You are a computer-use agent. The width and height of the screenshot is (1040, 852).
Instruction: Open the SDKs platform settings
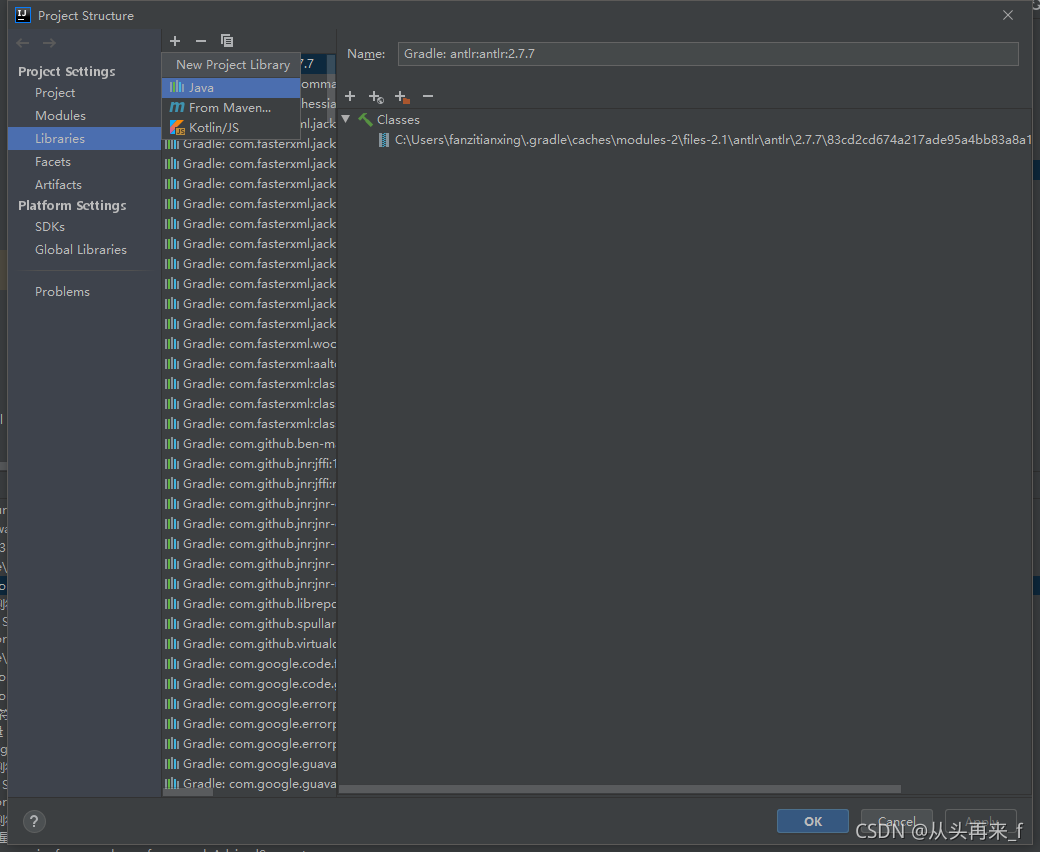[50, 227]
